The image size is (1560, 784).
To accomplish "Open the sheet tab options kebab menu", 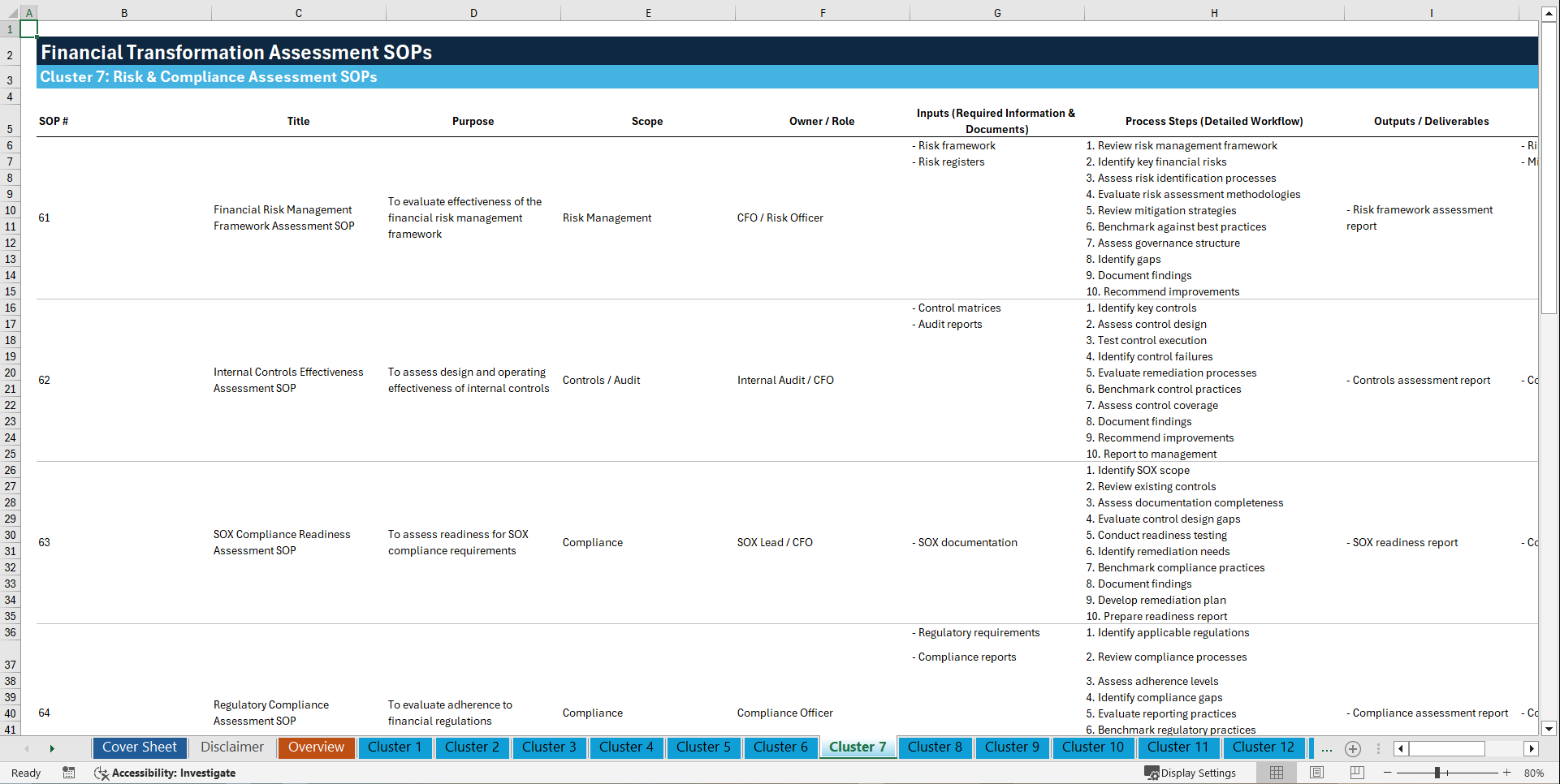I will pos(1378,748).
